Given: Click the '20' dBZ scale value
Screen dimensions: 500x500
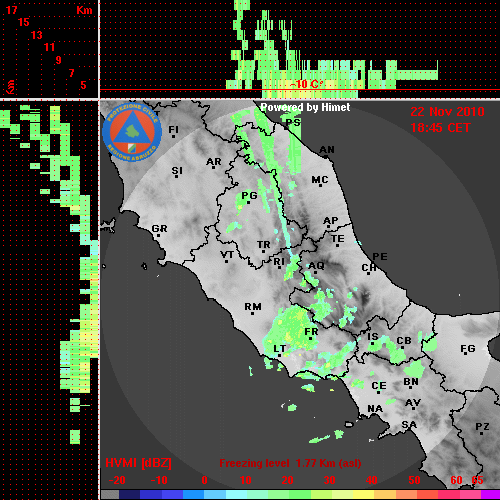Looking at the screenshot, I should click(x=287, y=480).
